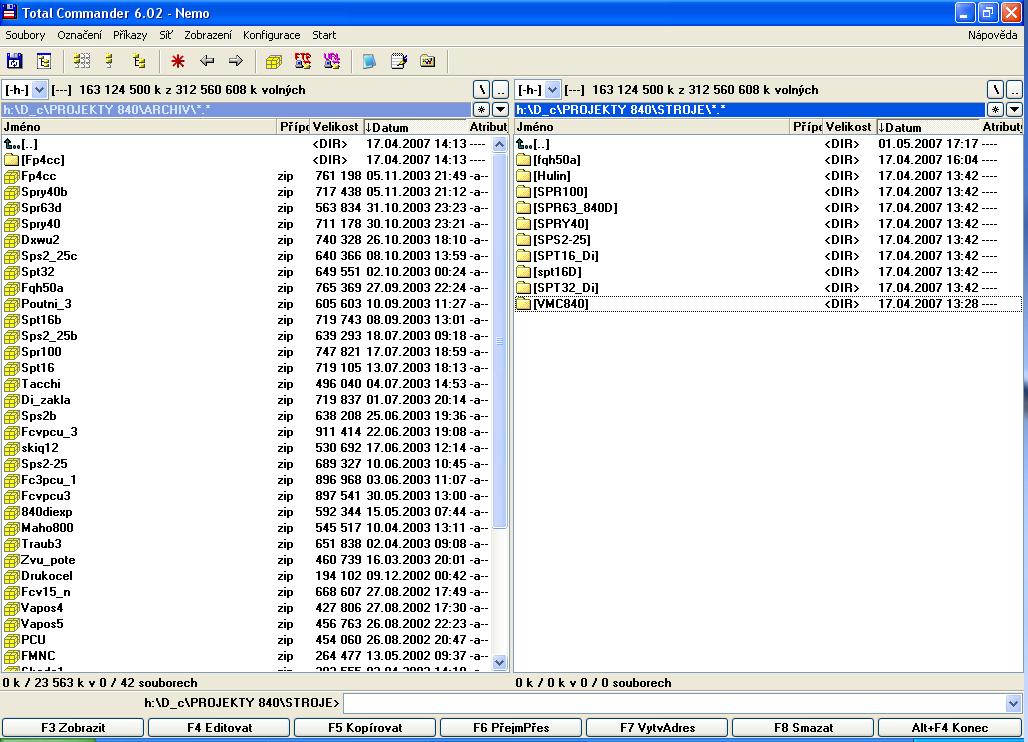
Task: Click the red asterisk invert selection icon
Action: pos(178,62)
